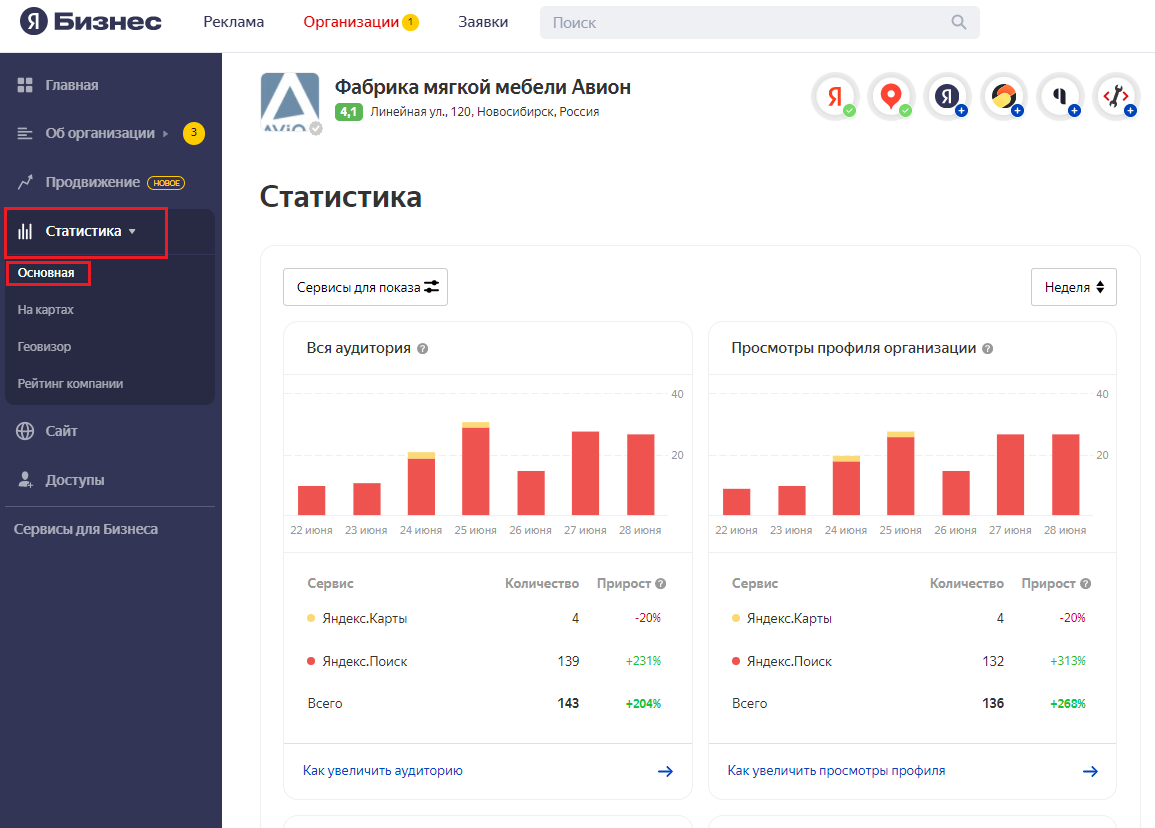
Task: Open the code widget service icon
Action: (x=1115, y=97)
